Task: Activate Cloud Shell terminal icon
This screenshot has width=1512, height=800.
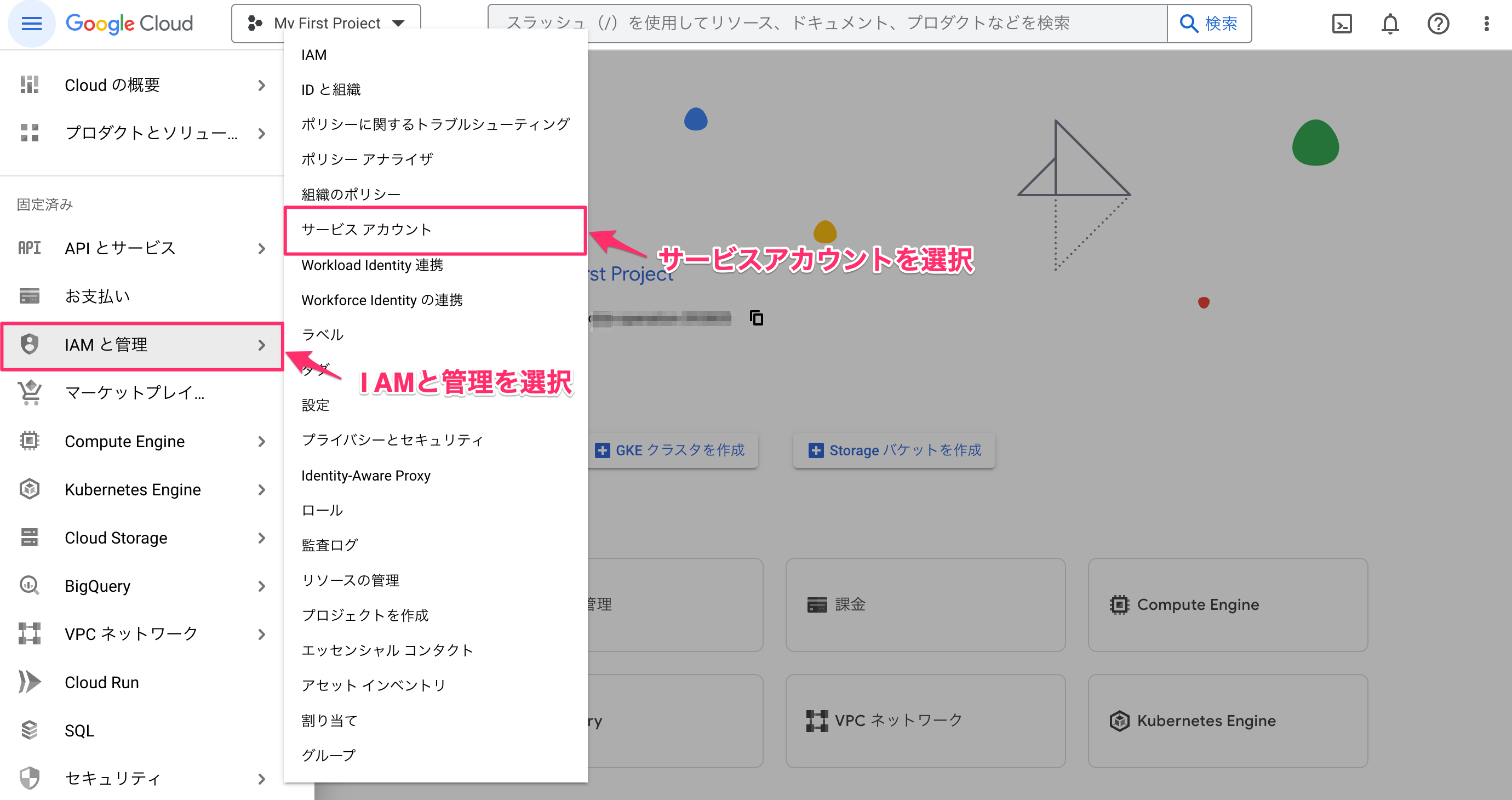Action: point(1342,24)
